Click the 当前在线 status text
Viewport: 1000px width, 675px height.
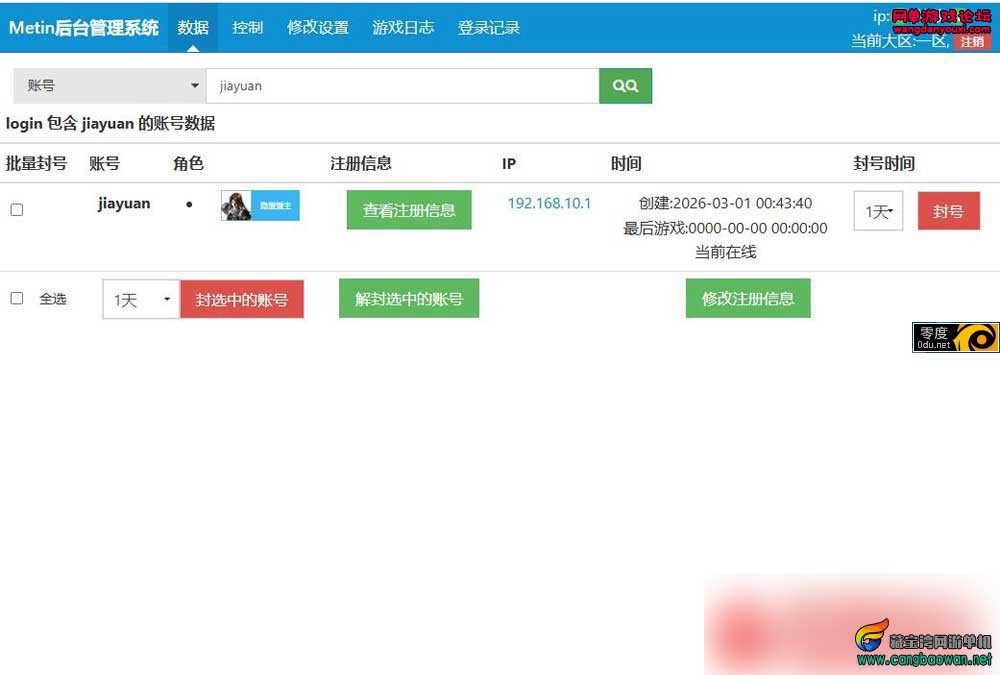coord(725,253)
